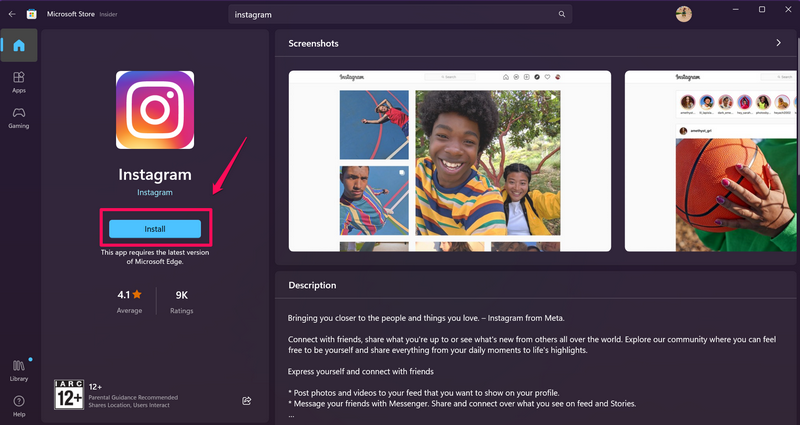Open the Library in sidebar
The height and width of the screenshot is (425, 800).
pos(19,368)
